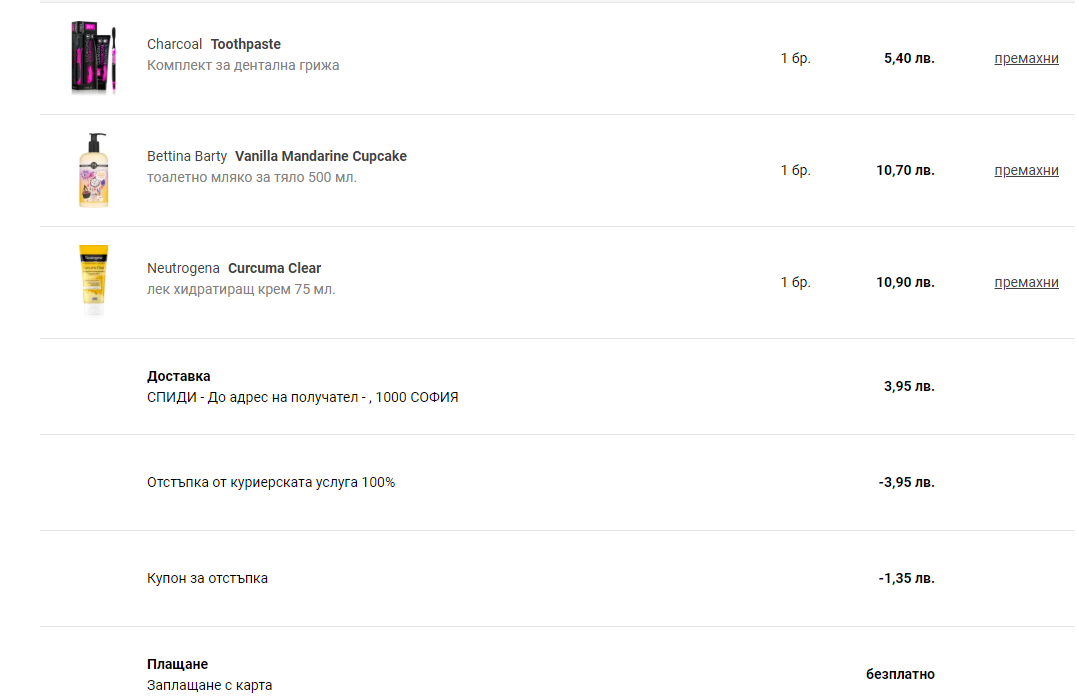The height and width of the screenshot is (699, 1079).
Task: Select the лек хидратиращ крем 75 мл. description
Action: (241, 290)
